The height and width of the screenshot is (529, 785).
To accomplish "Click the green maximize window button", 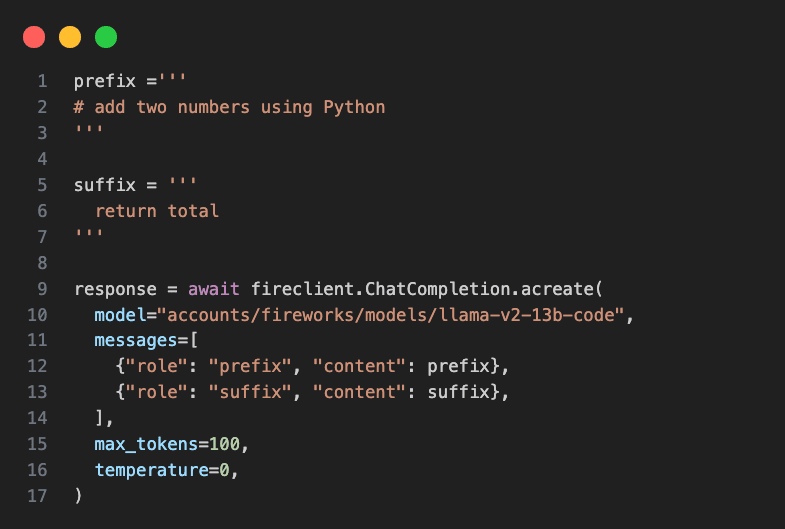I will point(106,37).
